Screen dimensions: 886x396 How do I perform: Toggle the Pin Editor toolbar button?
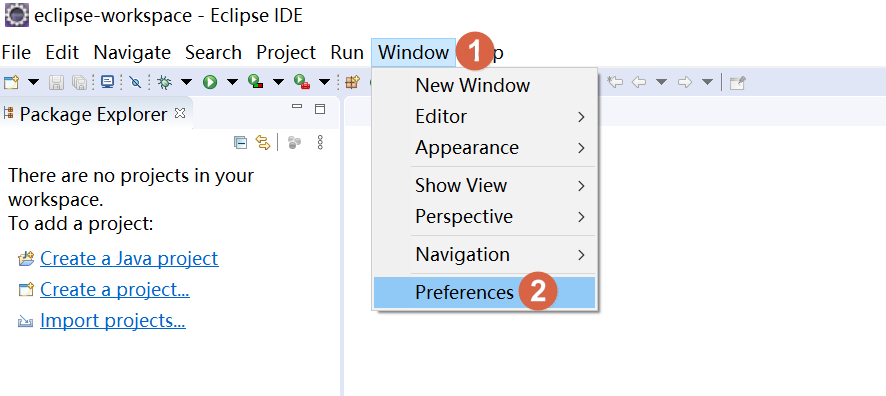737,82
